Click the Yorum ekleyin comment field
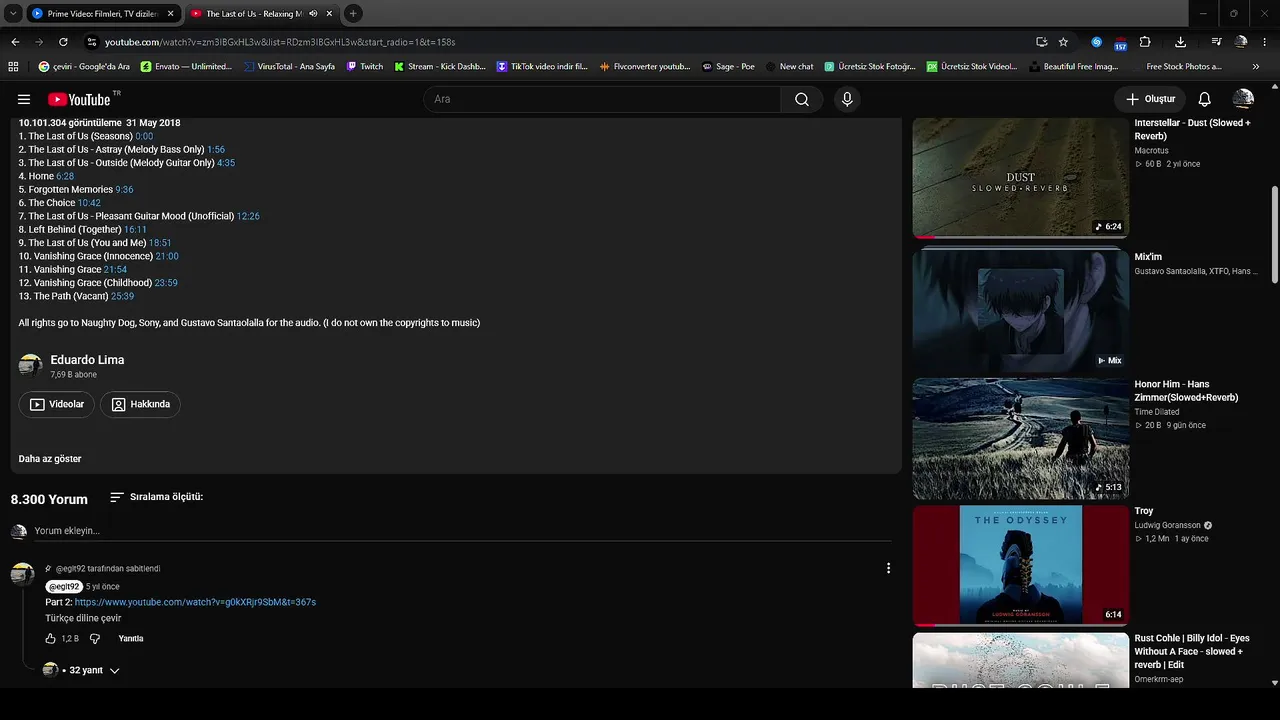Image resolution: width=1280 pixels, height=720 pixels. pyautogui.click(x=463, y=531)
